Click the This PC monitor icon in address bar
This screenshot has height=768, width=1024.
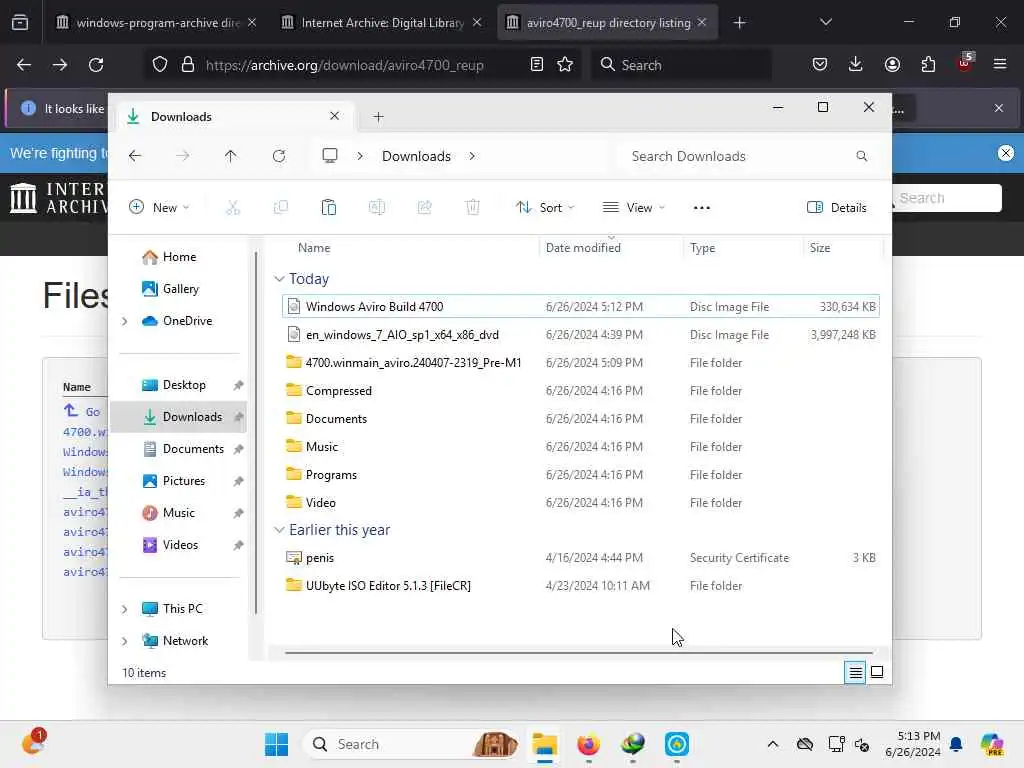coord(330,156)
